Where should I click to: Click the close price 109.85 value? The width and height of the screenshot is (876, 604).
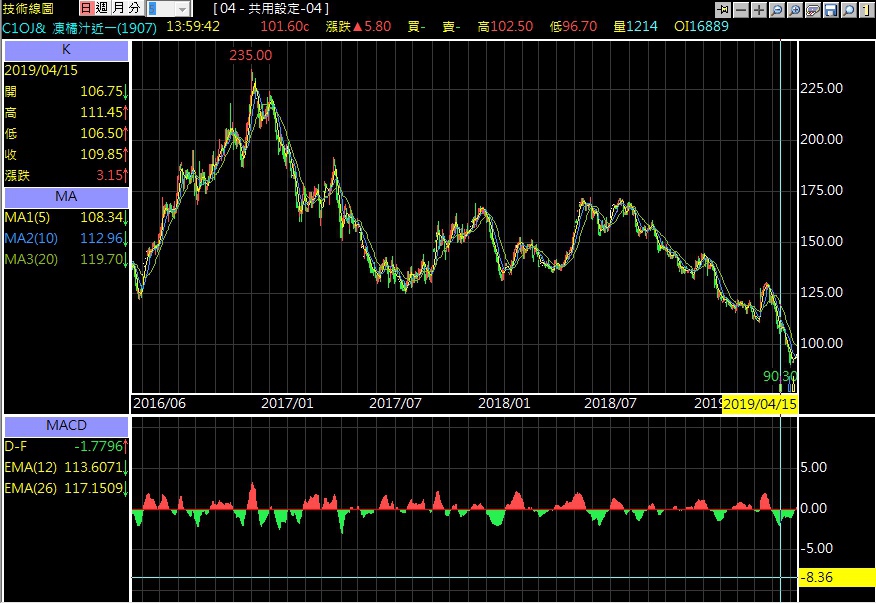[101, 154]
